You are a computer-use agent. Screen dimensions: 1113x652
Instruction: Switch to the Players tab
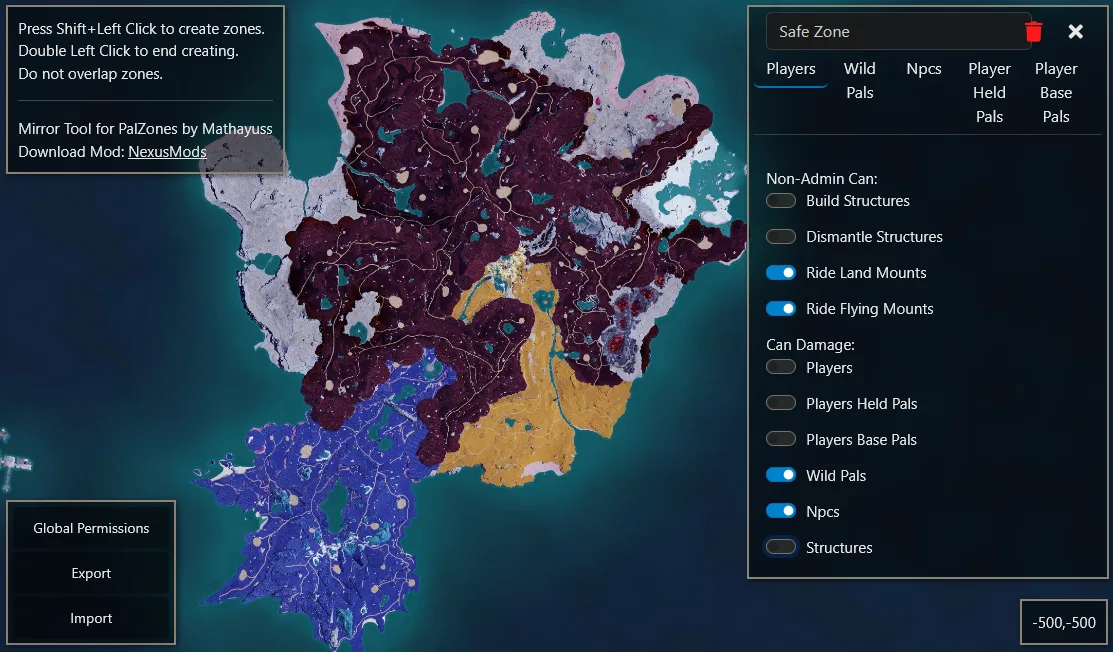click(x=791, y=69)
